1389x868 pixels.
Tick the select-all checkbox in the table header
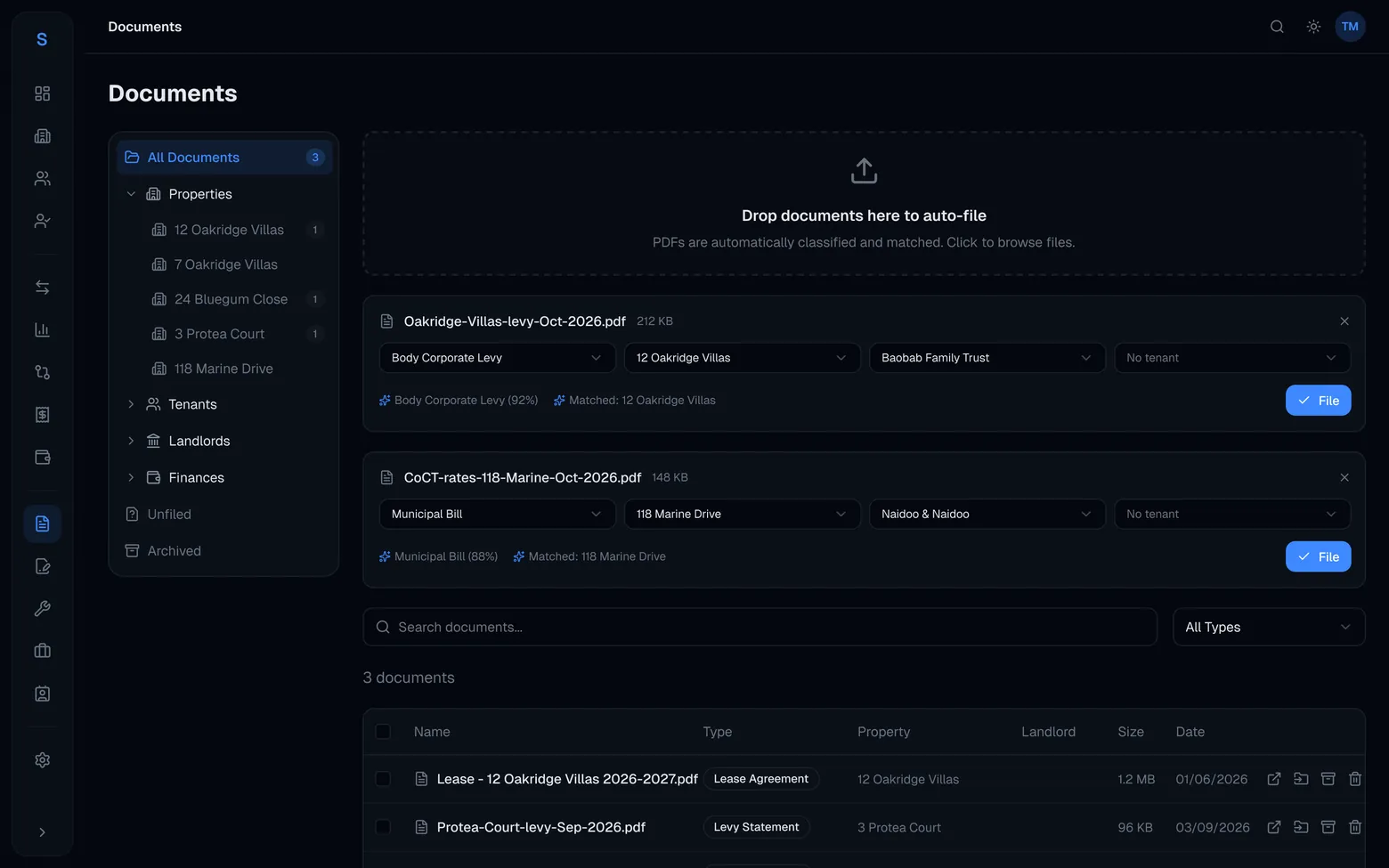pos(383,732)
